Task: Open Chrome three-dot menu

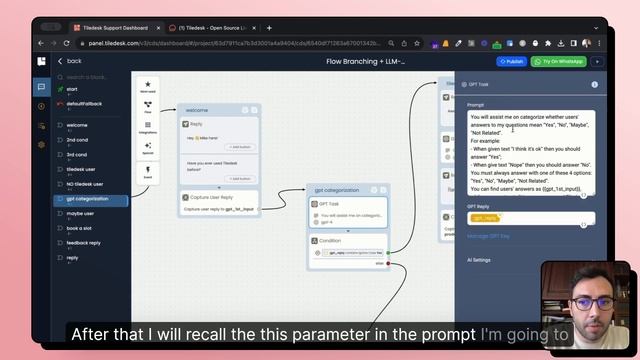Action: click(x=599, y=43)
